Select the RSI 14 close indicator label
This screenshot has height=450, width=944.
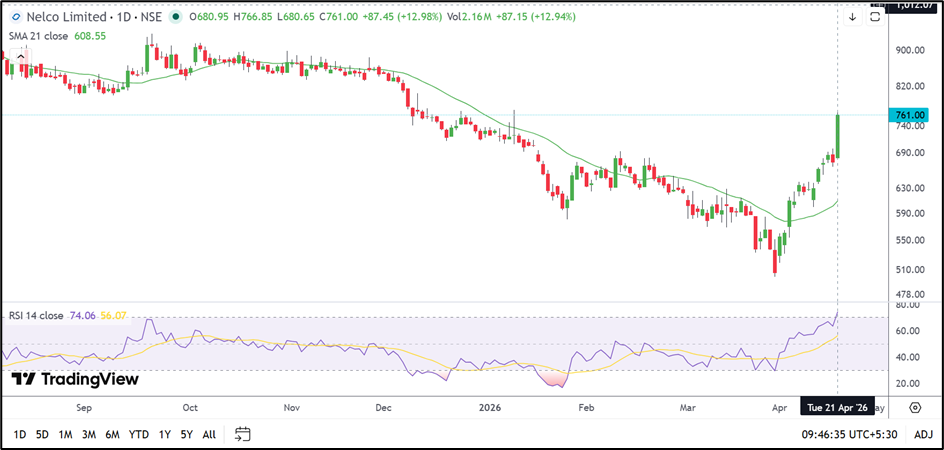(x=36, y=315)
